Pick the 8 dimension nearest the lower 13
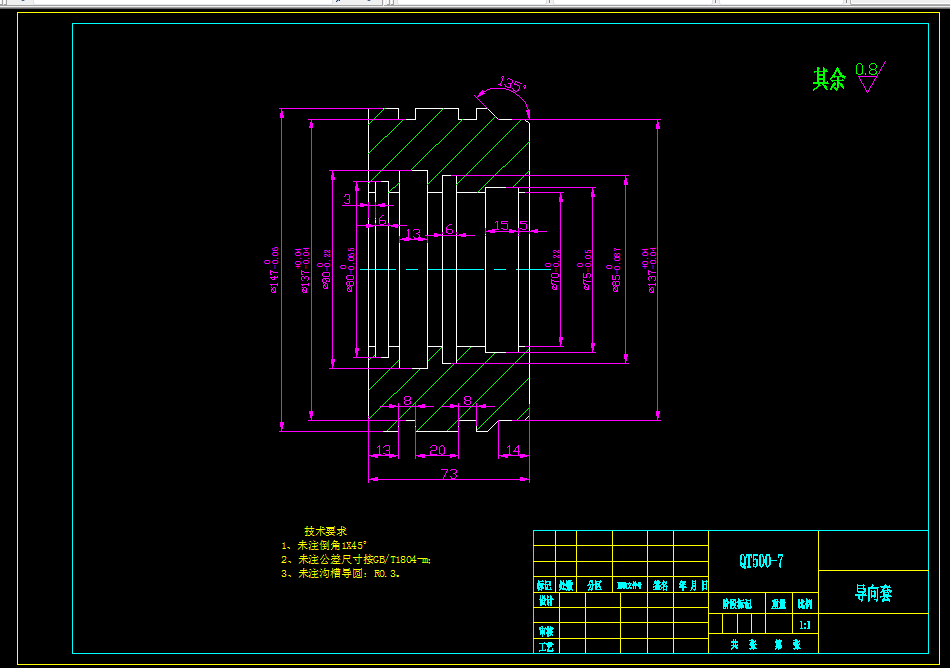The width and height of the screenshot is (950, 668). click(x=407, y=400)
